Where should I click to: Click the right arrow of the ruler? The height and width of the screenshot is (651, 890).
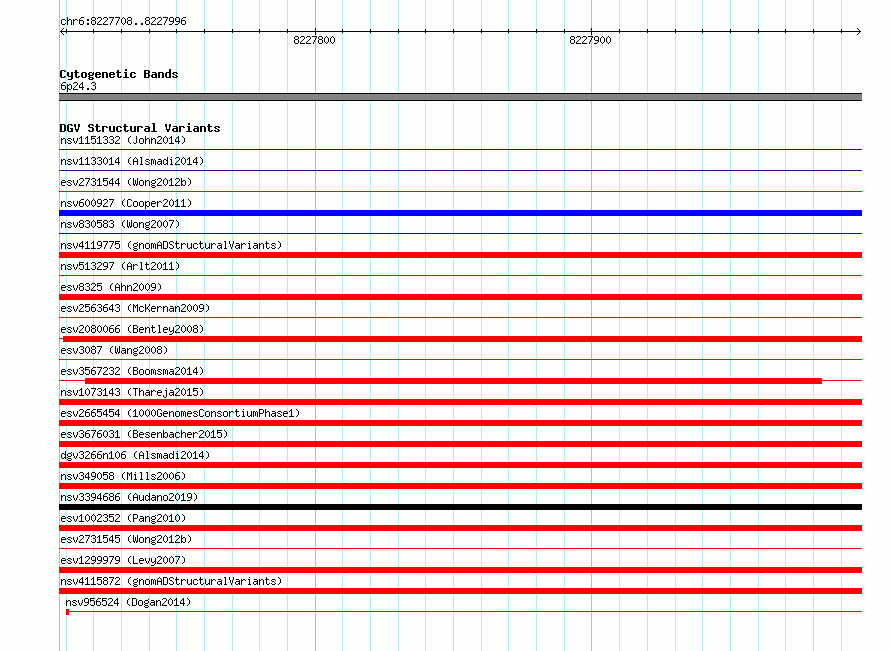(858, 32)
